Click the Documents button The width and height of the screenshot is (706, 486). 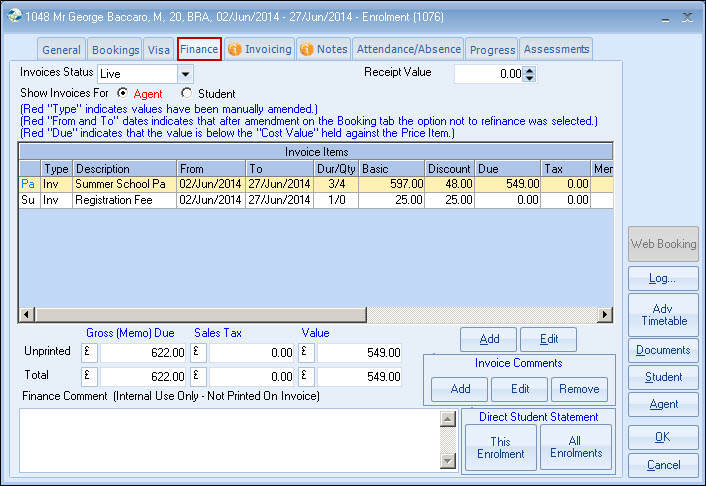click(x=663, y=350)
